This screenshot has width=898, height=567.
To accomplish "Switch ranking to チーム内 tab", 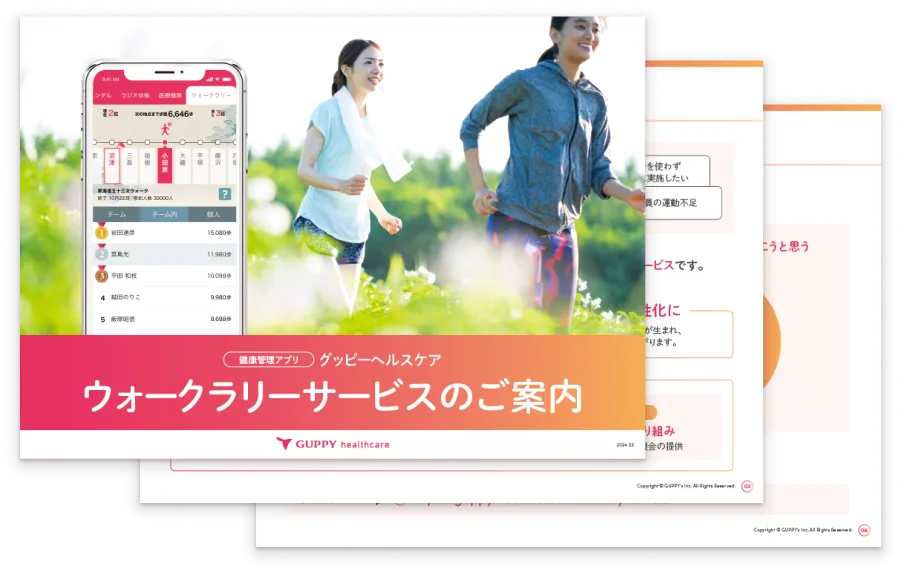I will coord(164,214).
